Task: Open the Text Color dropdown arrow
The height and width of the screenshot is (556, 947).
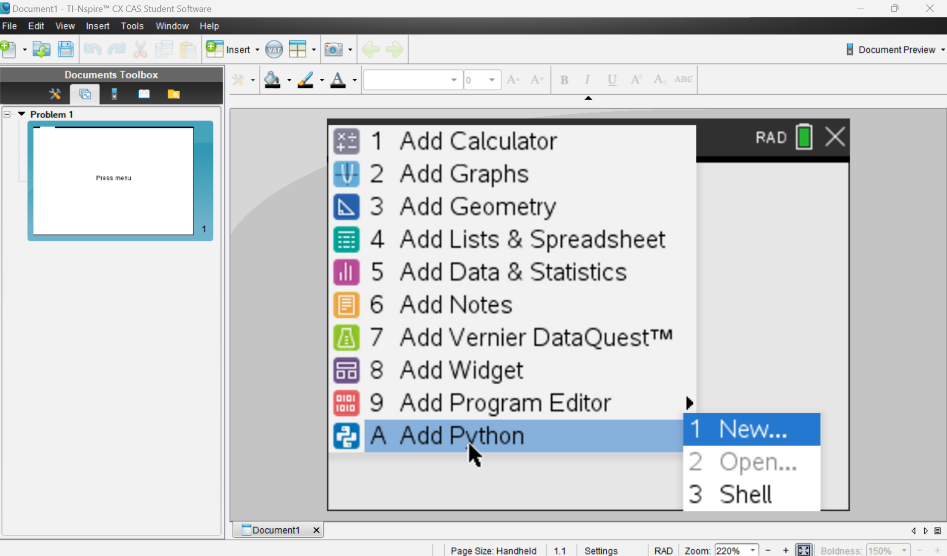Action: click(355, 80)
